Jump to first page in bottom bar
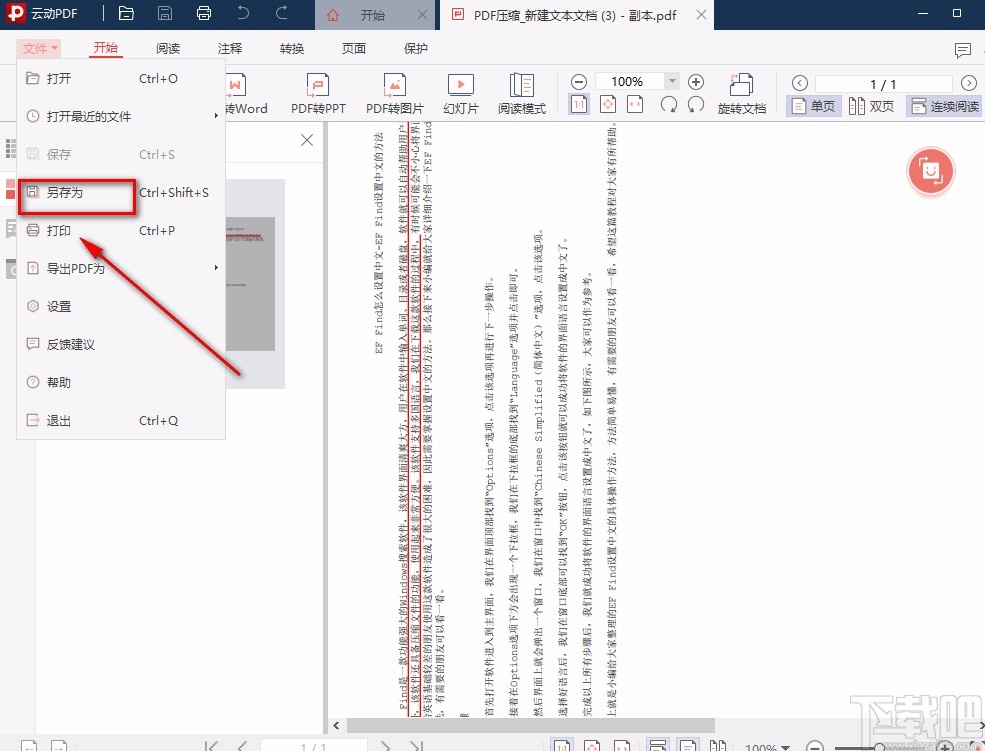This screenshot has height=751, width=985. click(x=212, y=745)
